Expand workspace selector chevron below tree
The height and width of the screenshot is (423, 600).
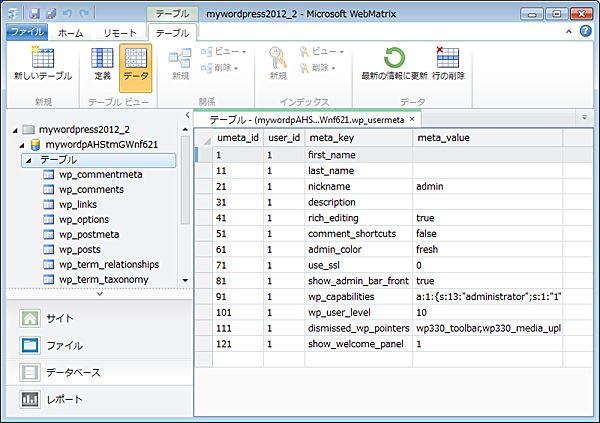[99, 294]
